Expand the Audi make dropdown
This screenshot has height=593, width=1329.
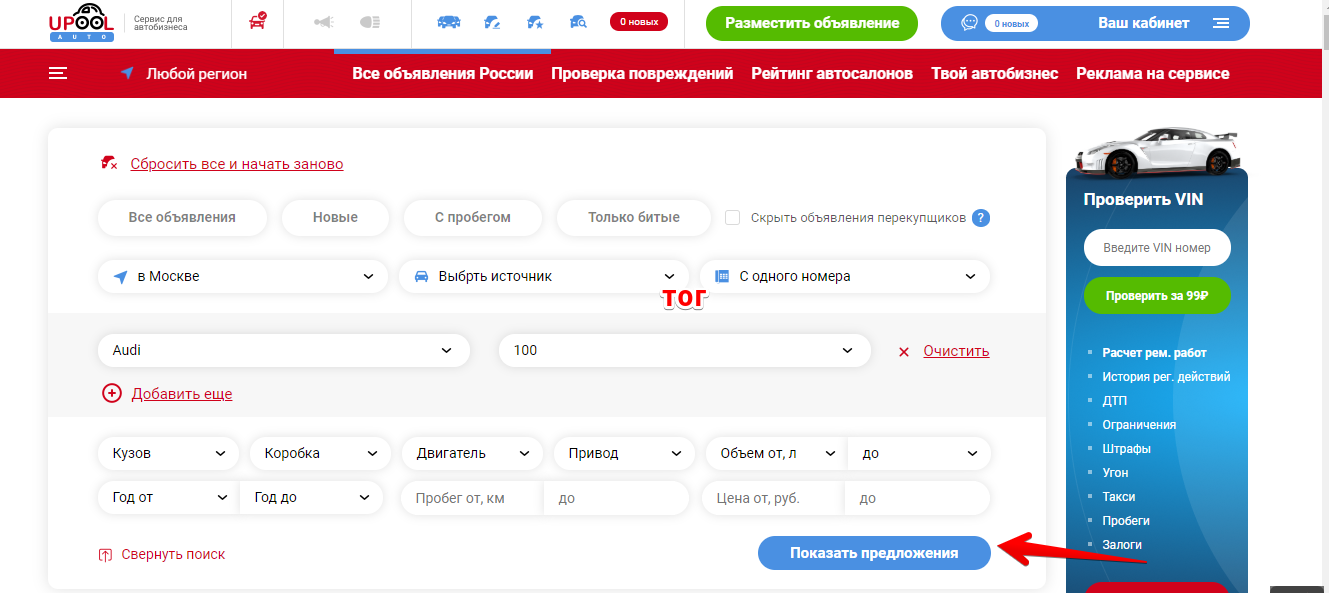point(283,350)
